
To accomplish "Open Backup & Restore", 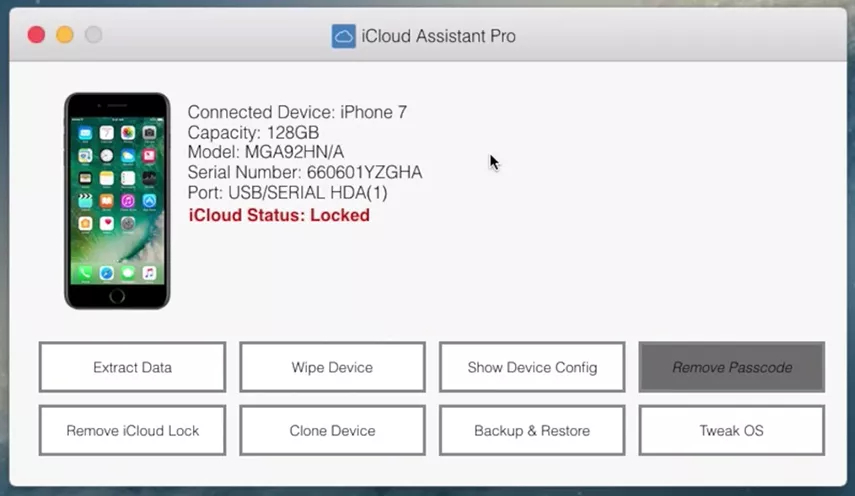I will point(532,431).
